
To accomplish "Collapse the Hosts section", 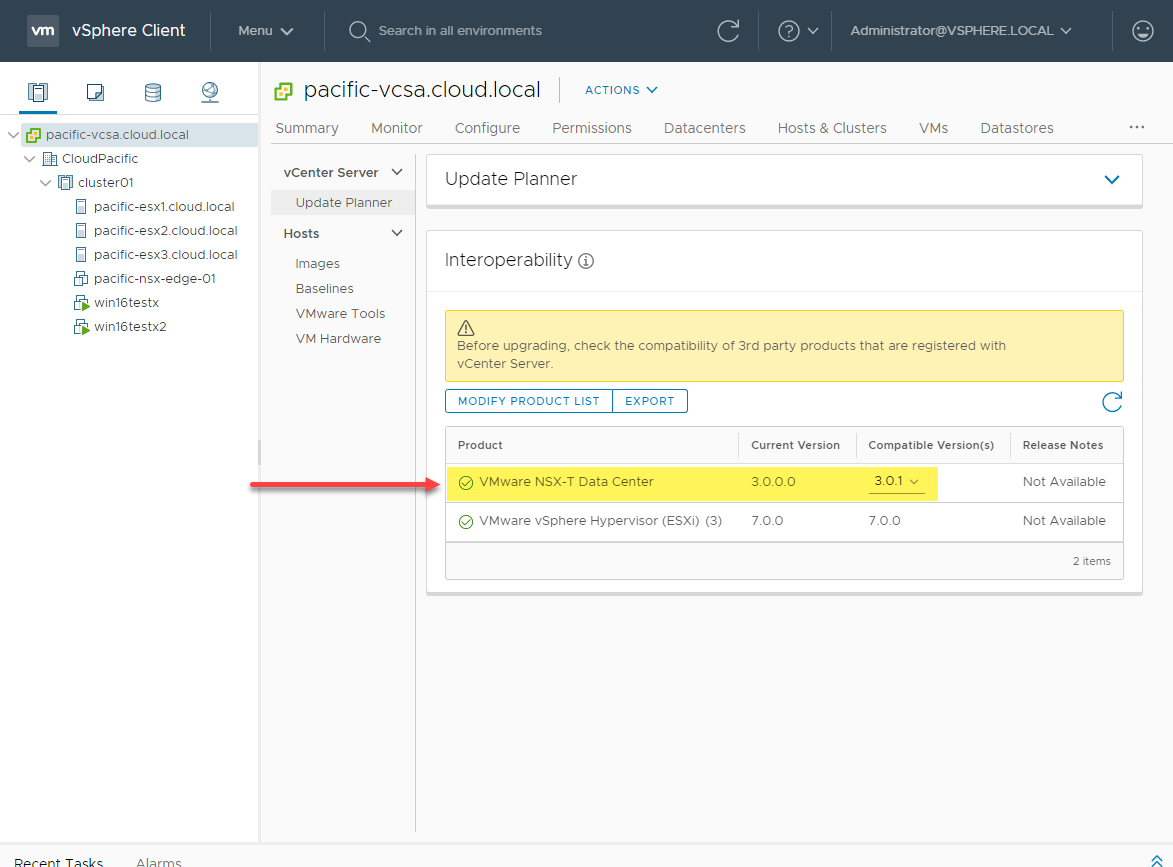I will 397,233.
